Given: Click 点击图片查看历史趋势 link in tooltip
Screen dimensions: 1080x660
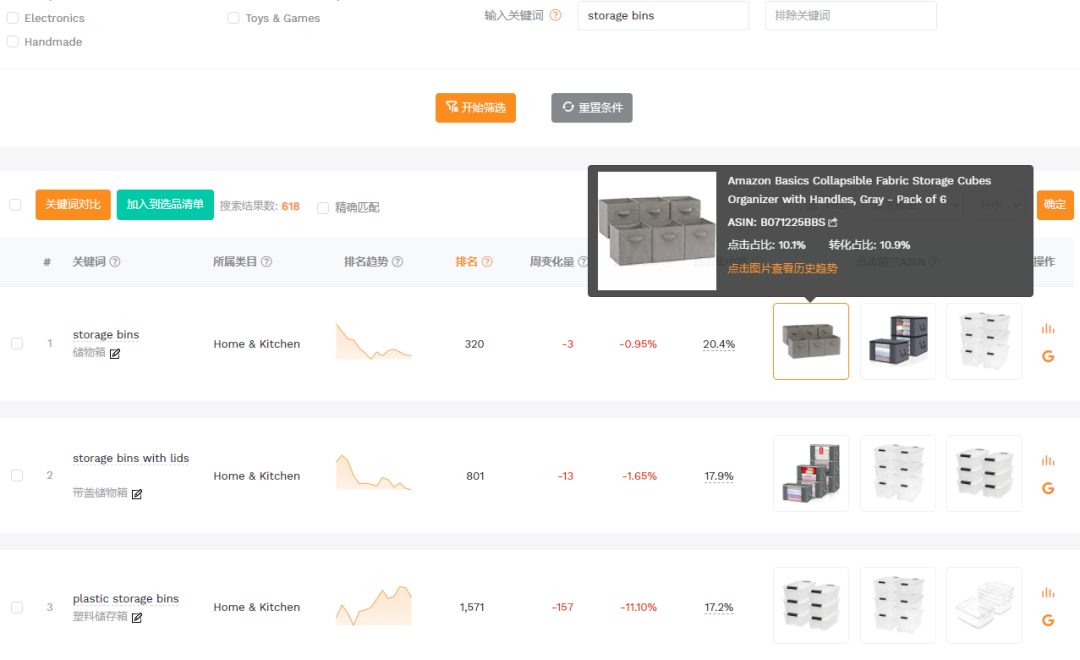Looking at the screenshot, I should pos(782,268).
